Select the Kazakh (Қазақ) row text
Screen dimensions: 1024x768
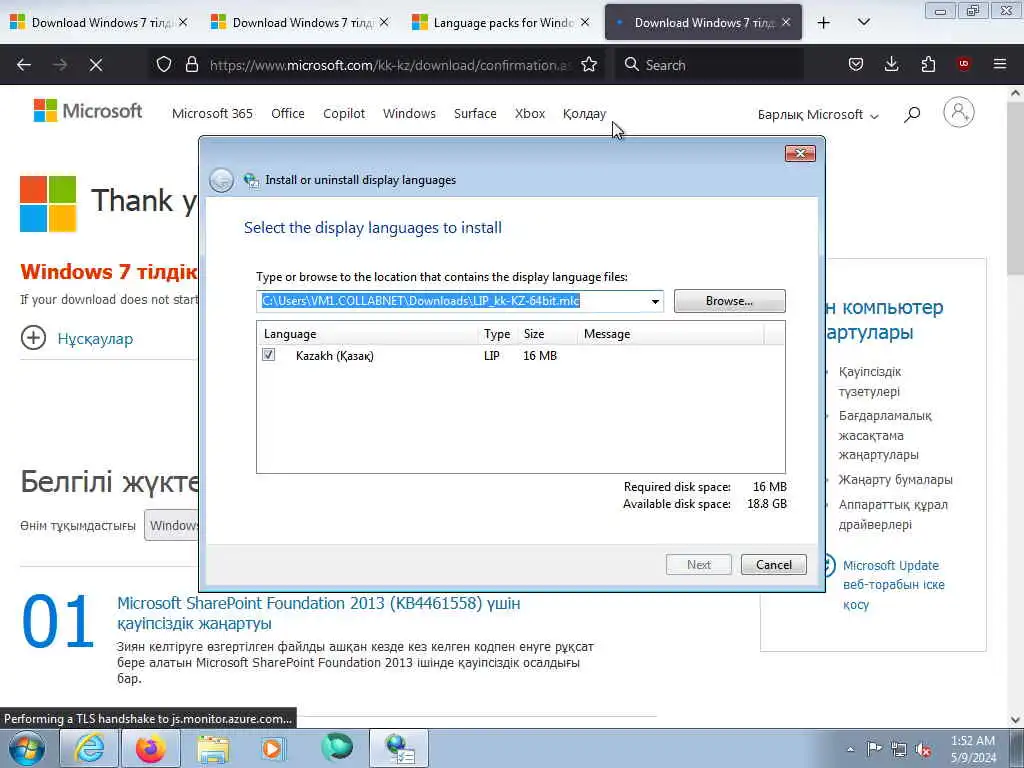(334, 356)
